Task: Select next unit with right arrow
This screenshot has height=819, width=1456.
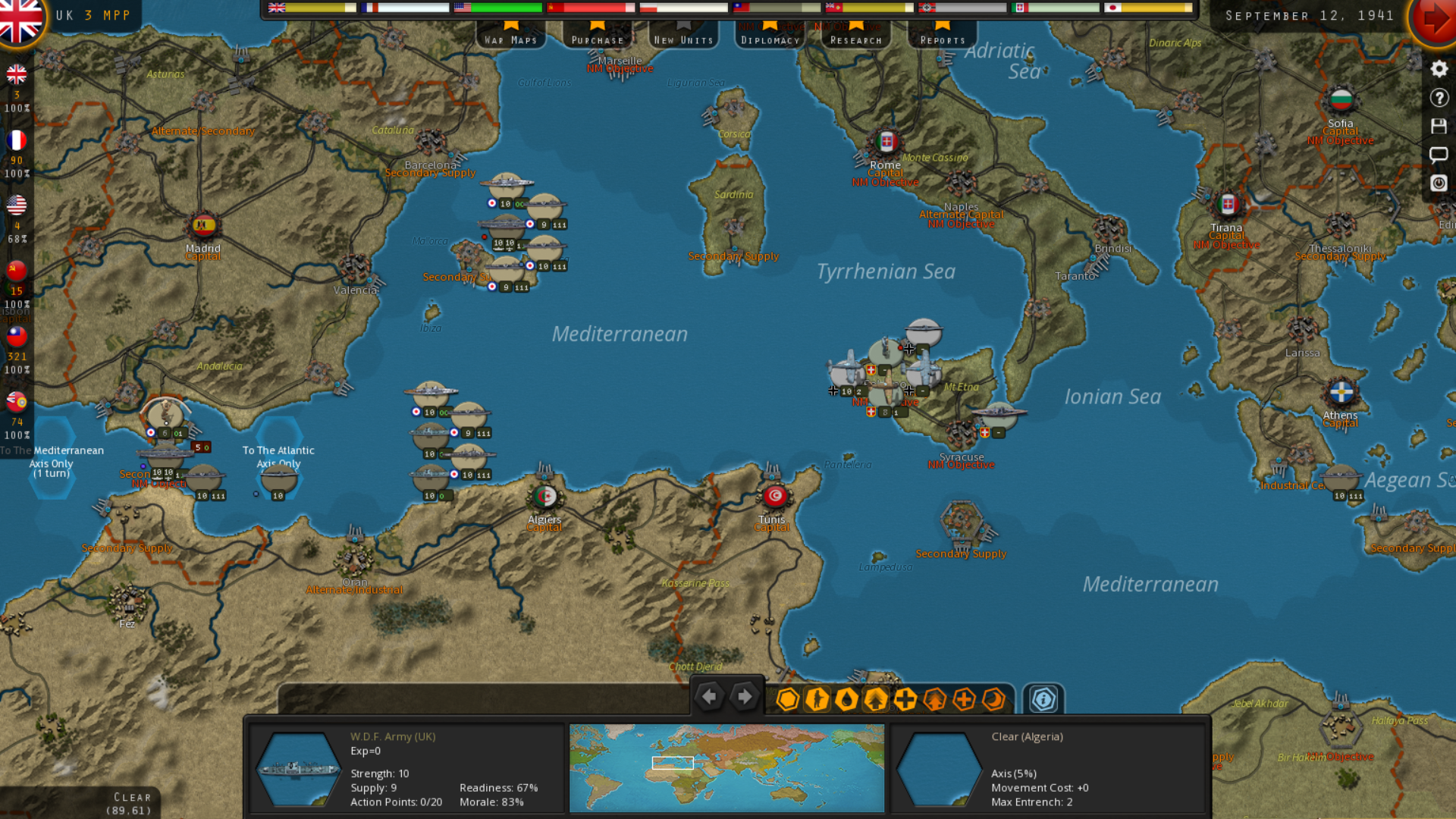Action: tap(745, 696)
